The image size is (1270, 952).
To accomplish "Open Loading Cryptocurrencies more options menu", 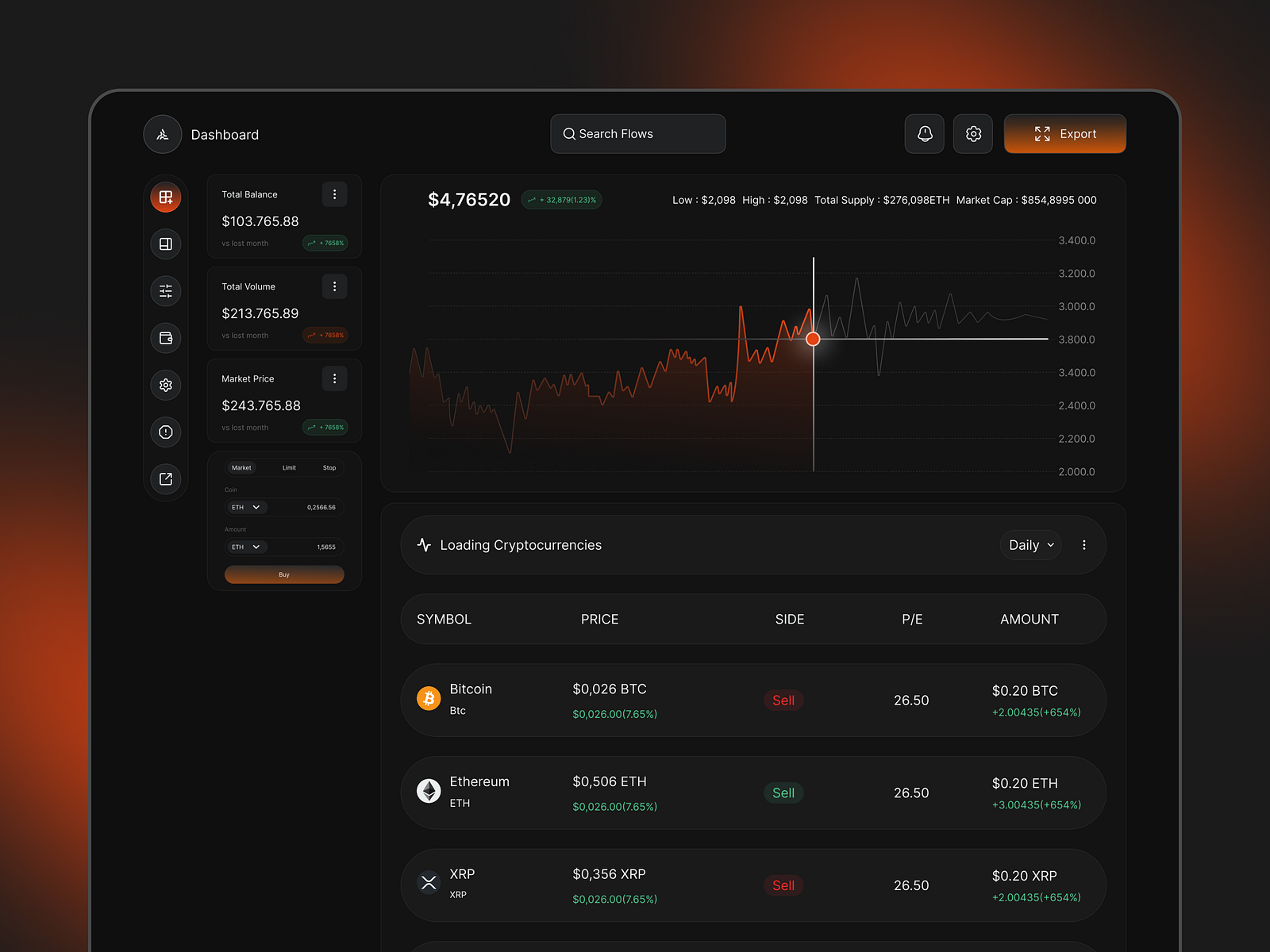I will [1084, 545].
